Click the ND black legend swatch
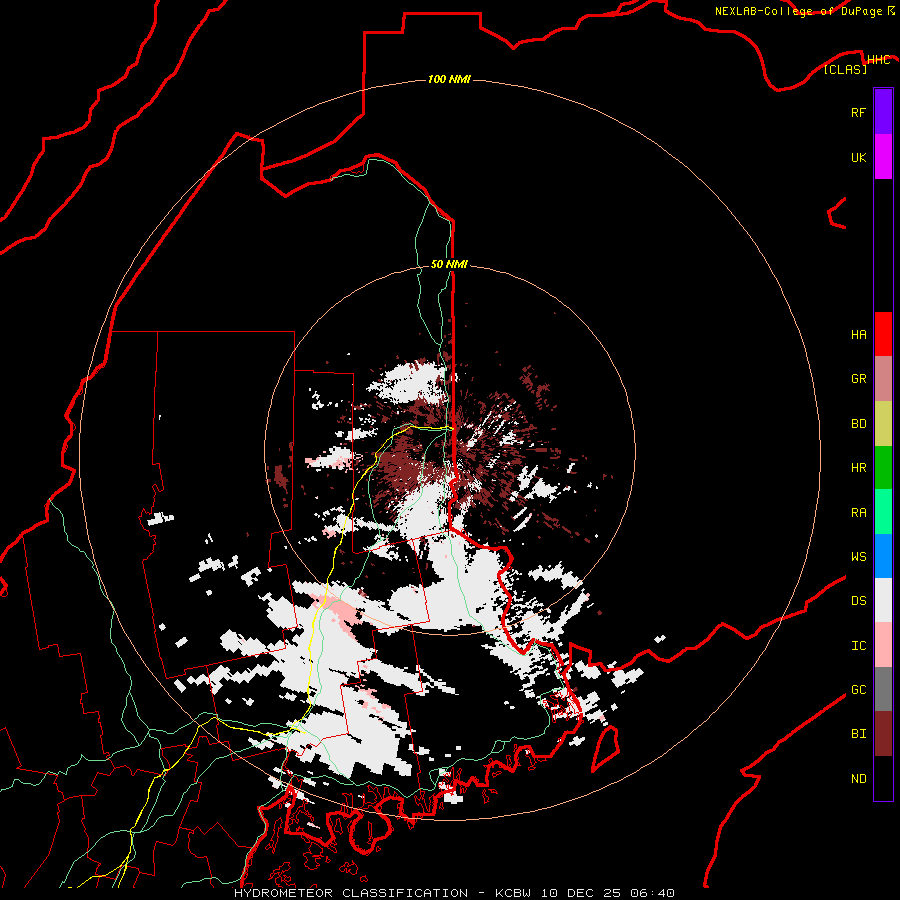 click(x=883, y=778)
